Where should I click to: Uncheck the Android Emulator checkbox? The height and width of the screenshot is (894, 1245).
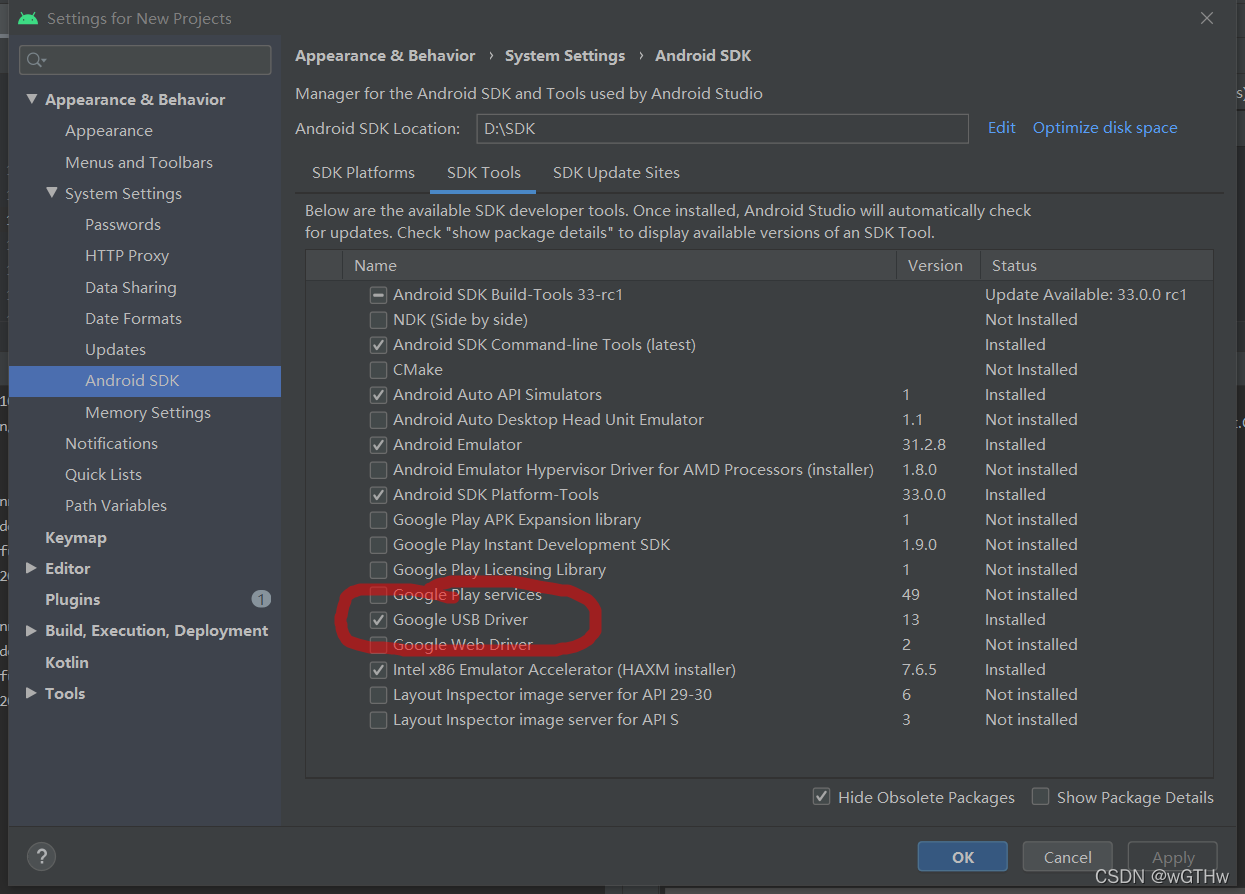(378, 445)
